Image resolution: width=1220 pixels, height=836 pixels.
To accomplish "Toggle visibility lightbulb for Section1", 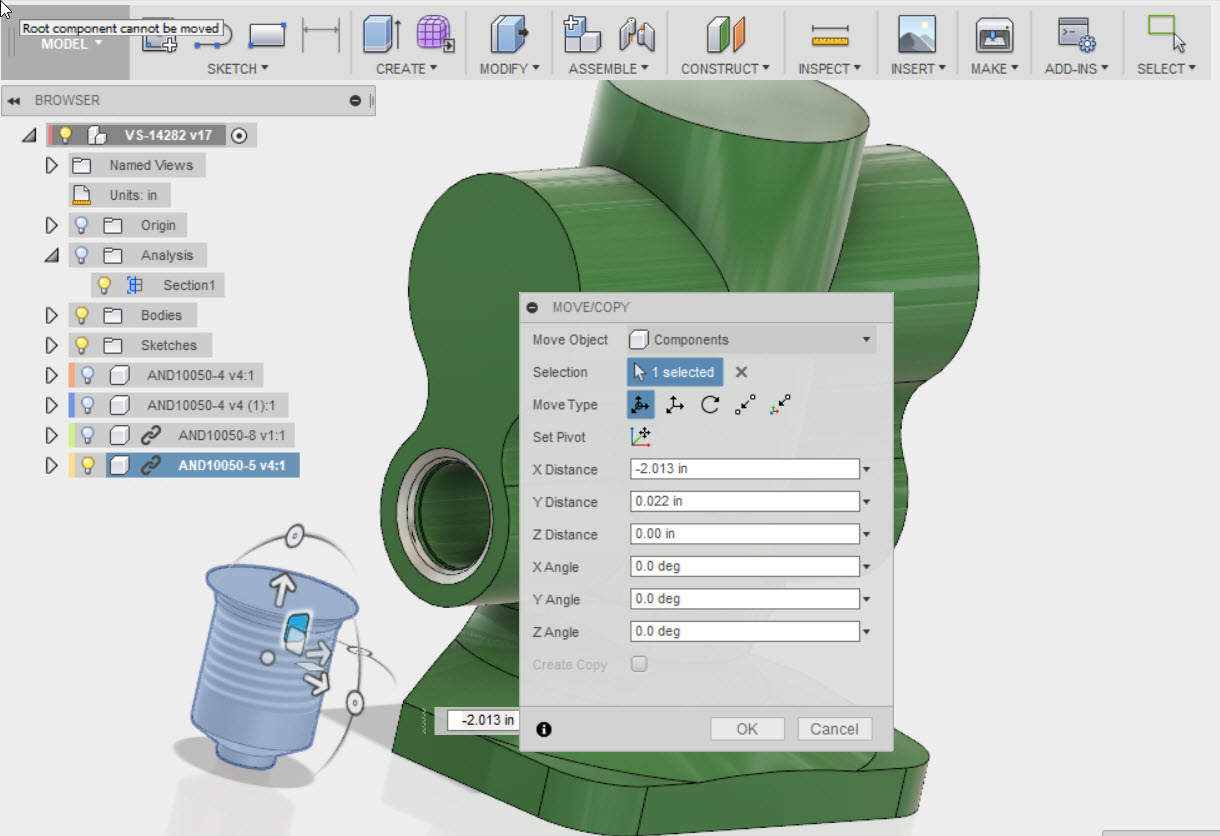I will 103,285.
